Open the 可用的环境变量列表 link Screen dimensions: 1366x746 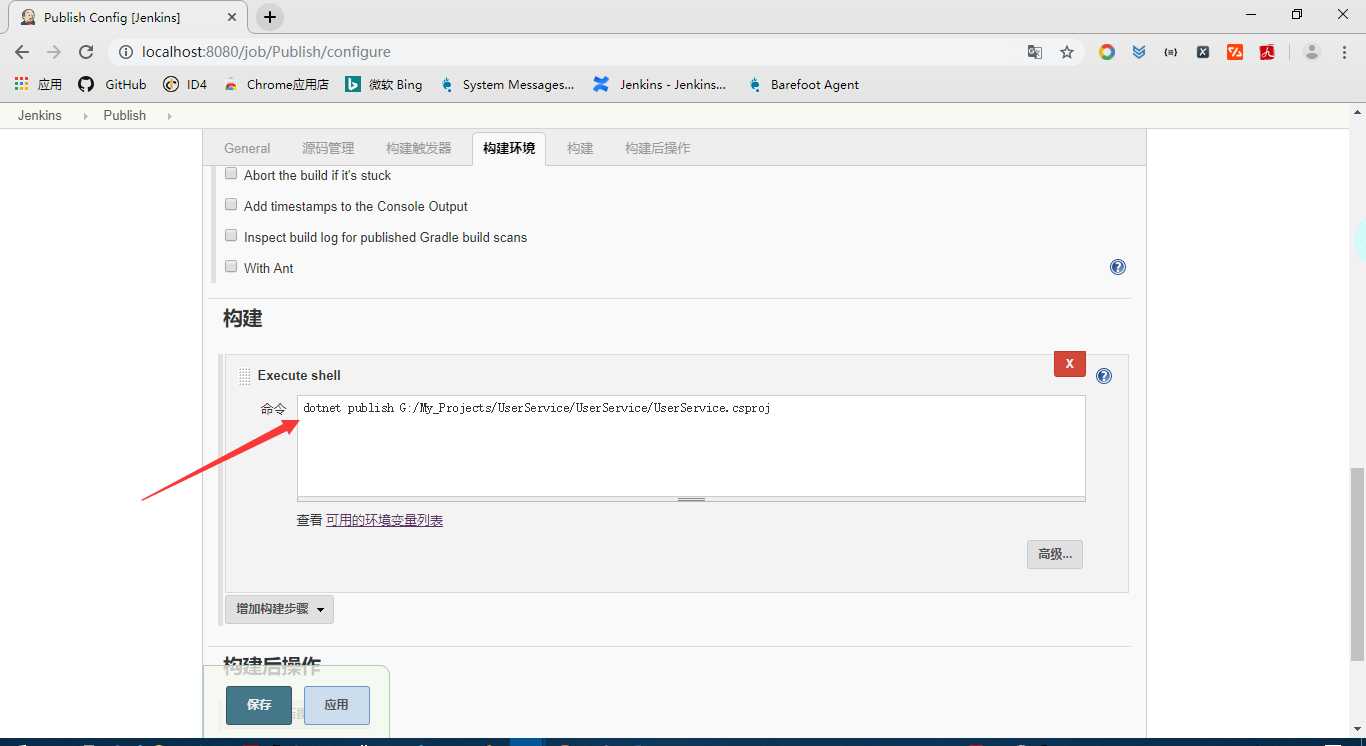[384, 520]
